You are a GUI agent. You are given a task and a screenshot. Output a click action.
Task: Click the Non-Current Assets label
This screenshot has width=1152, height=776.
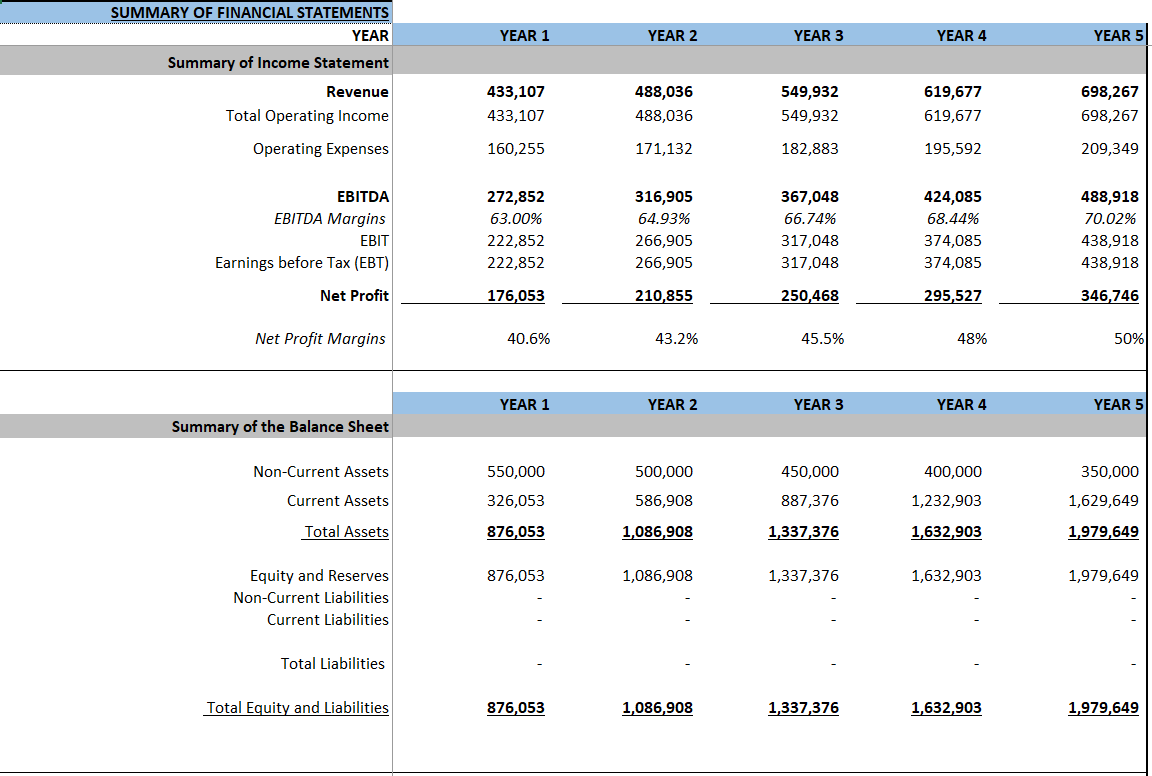[322, 471]
